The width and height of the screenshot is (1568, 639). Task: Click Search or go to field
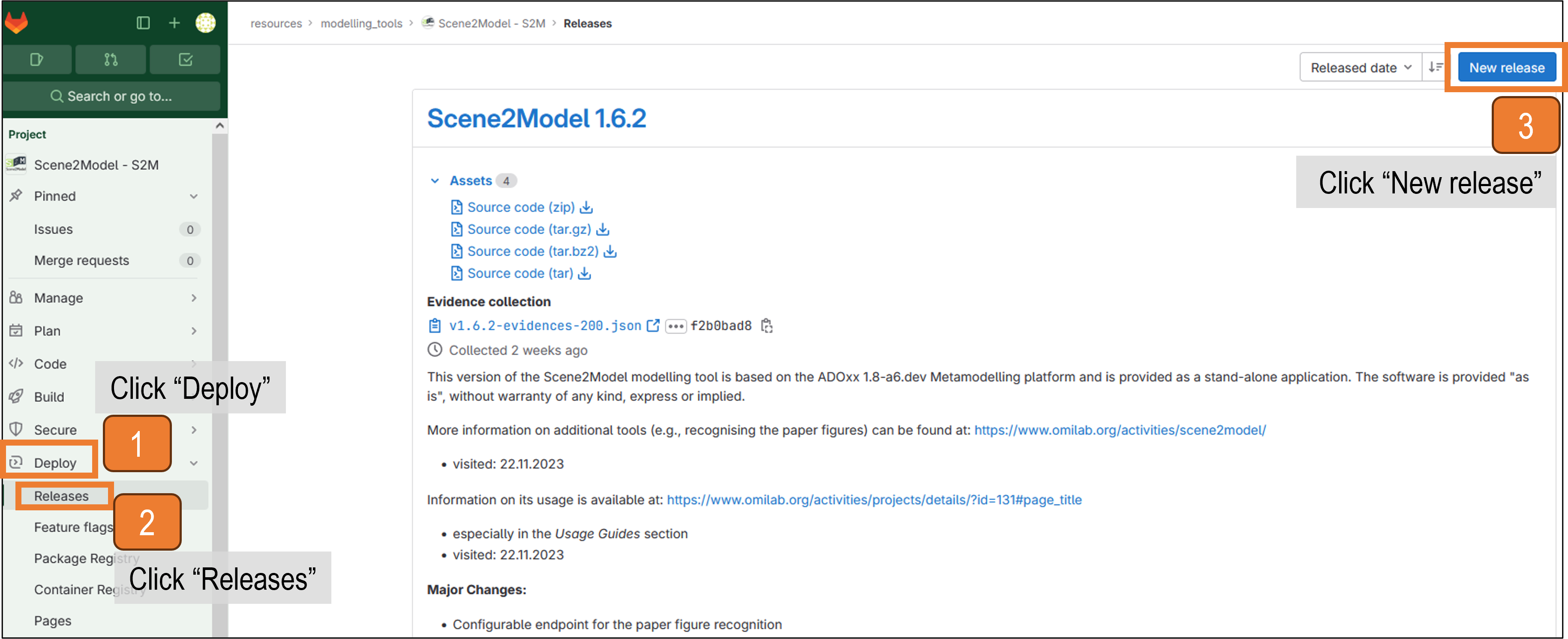coord(111,96)
